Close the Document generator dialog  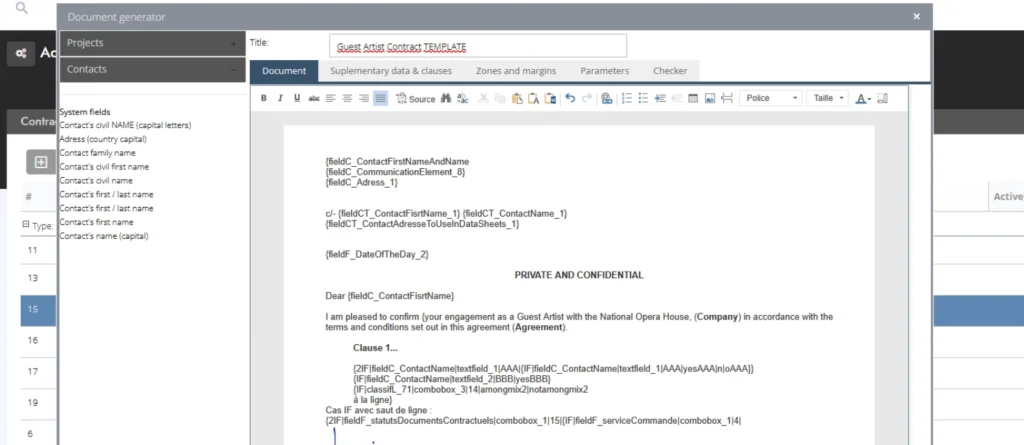[x=917, y=16]
